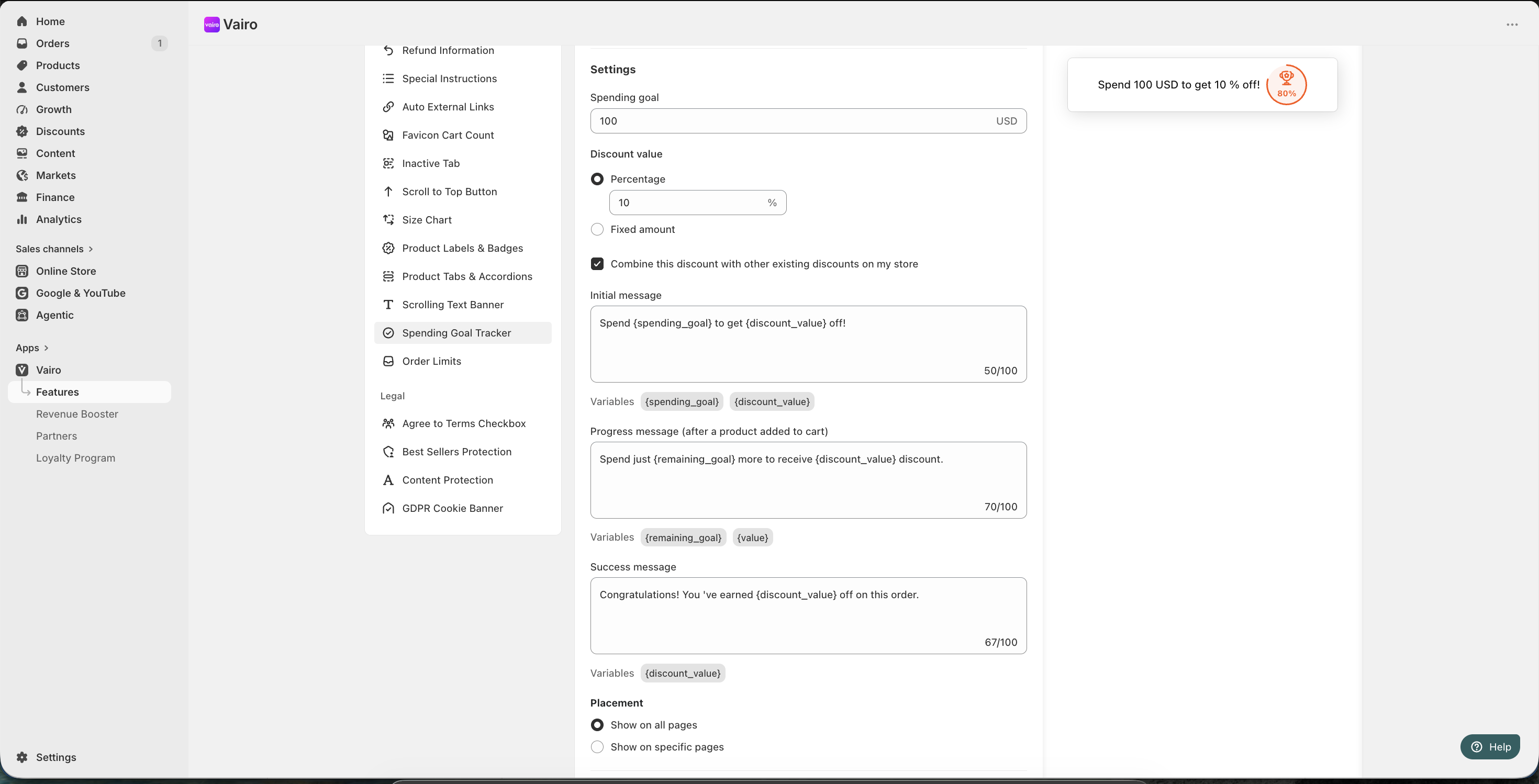Insert the {value} variable chip
Viewport: 1539px width, 784px height.
(x=753, y=537)
